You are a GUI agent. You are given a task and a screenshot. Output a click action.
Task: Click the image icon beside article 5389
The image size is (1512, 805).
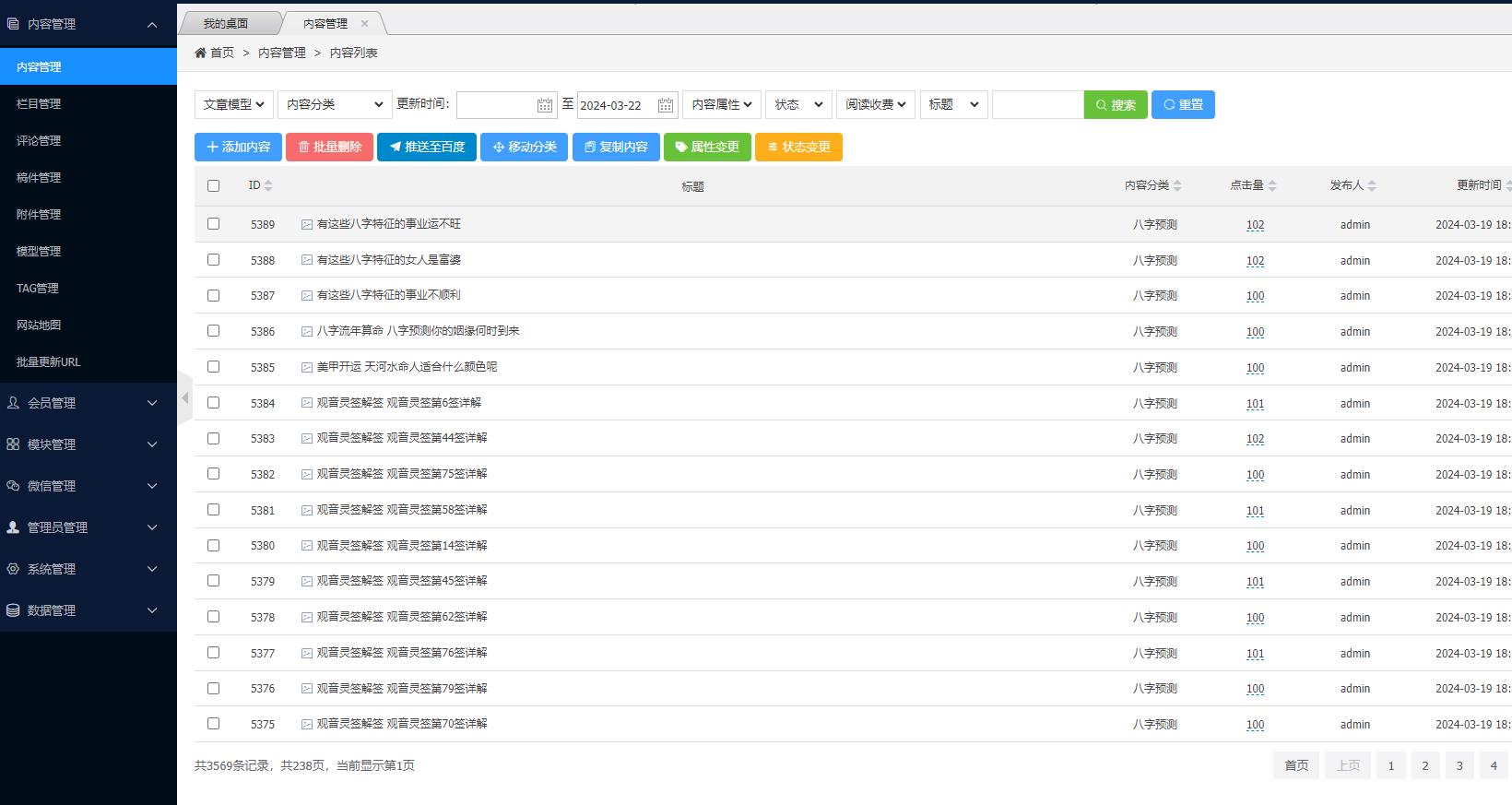[307, 224]
